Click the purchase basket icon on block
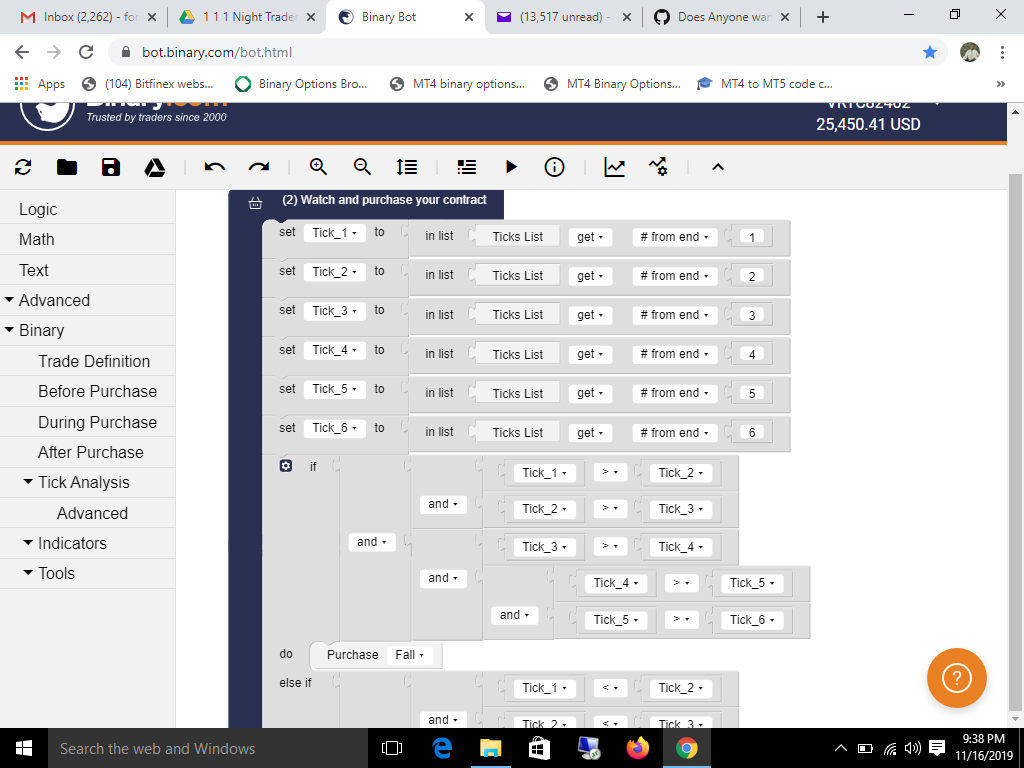The height and width of the screenshot is (768, 1024). [x=255, y=203]
